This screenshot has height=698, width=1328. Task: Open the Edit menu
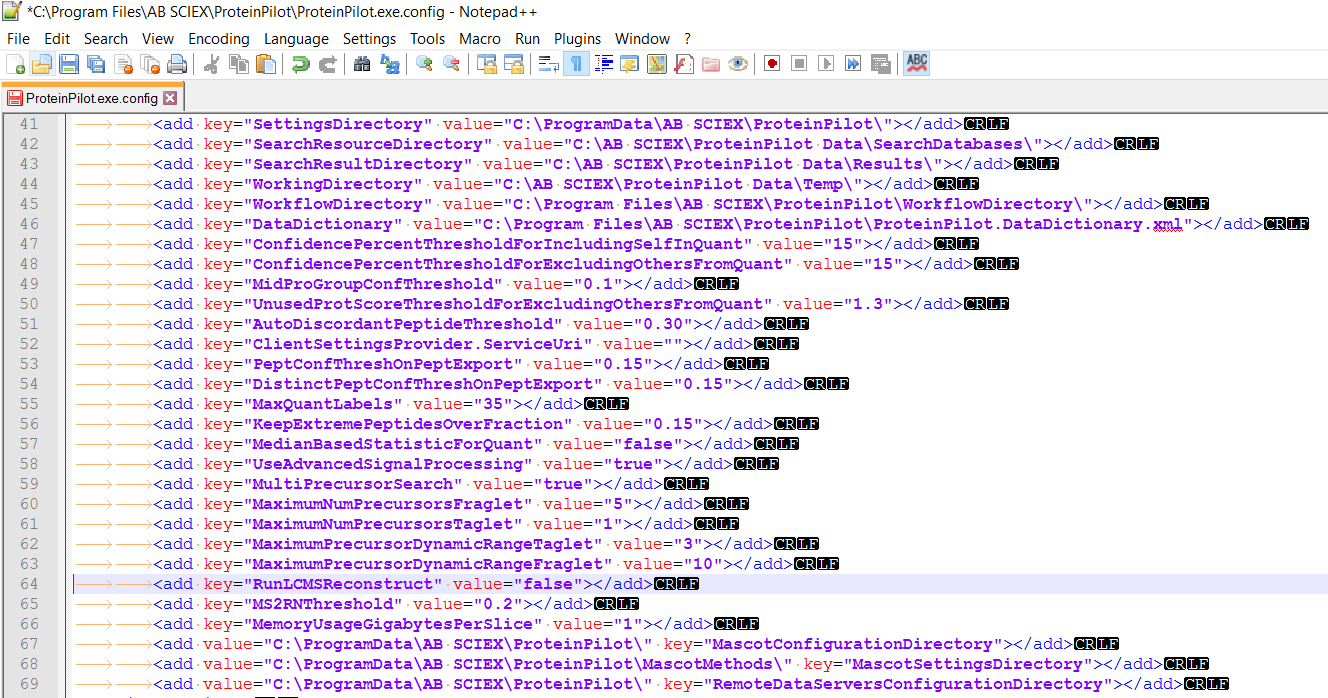pos(57,39)
